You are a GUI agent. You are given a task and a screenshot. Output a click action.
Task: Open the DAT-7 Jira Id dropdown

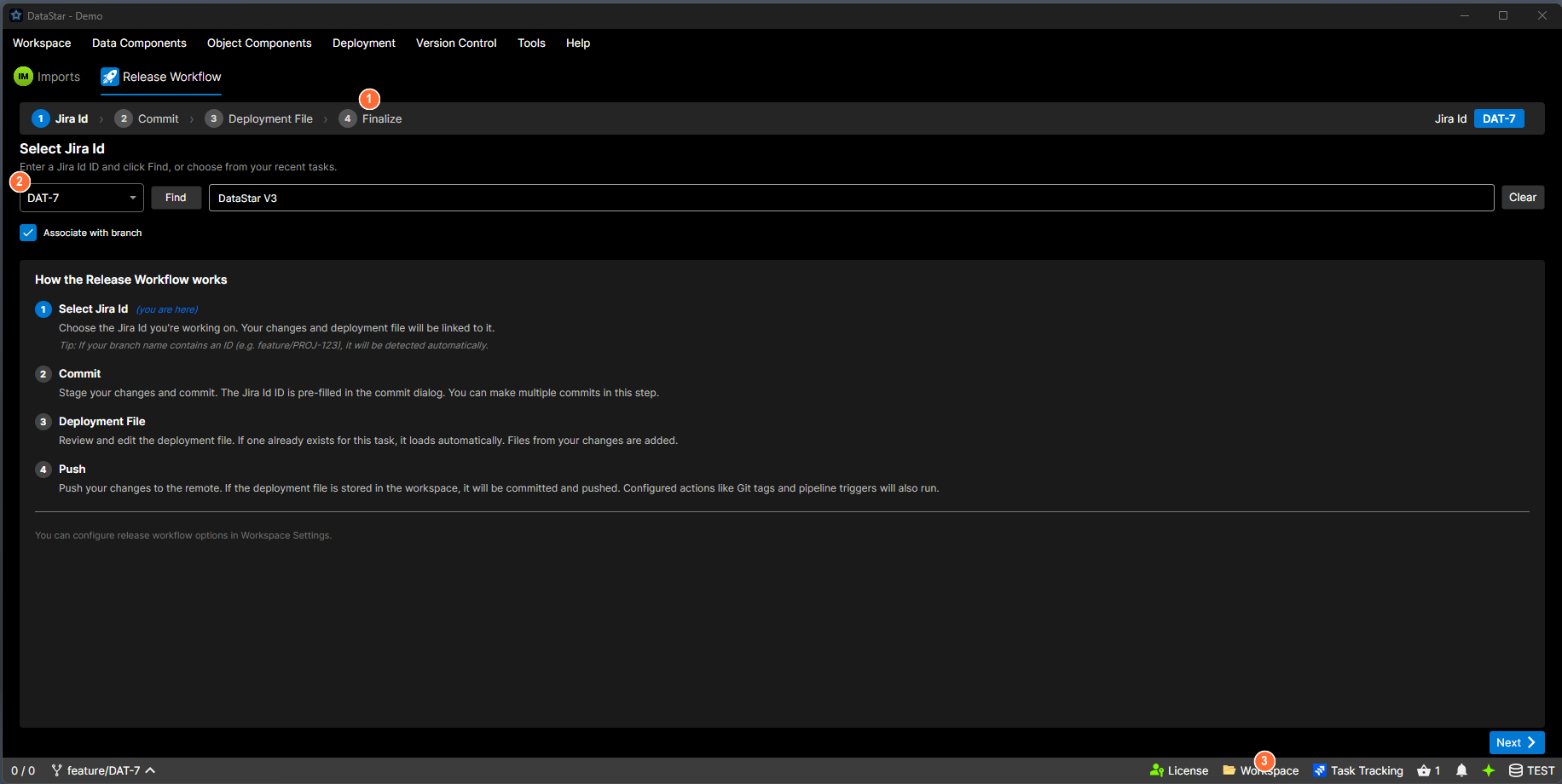tap(82, 198)
